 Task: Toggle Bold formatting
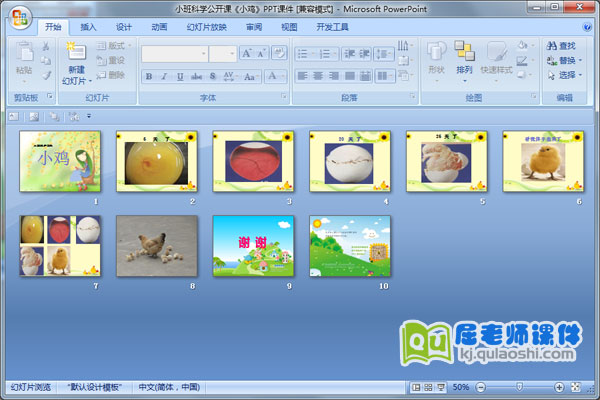click(x=149, y=77)
